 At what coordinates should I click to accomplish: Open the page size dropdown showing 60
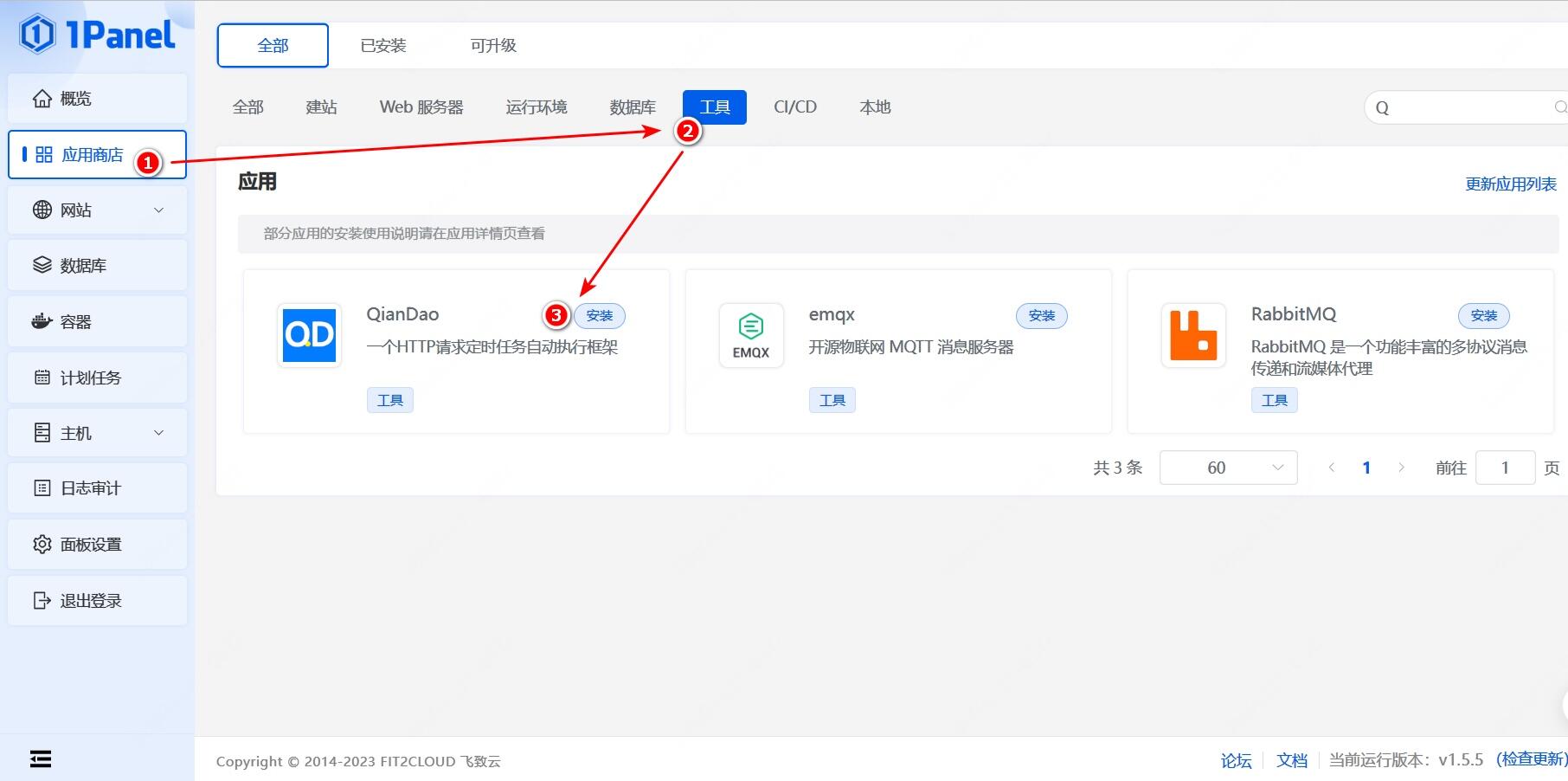pos(1228,468)
